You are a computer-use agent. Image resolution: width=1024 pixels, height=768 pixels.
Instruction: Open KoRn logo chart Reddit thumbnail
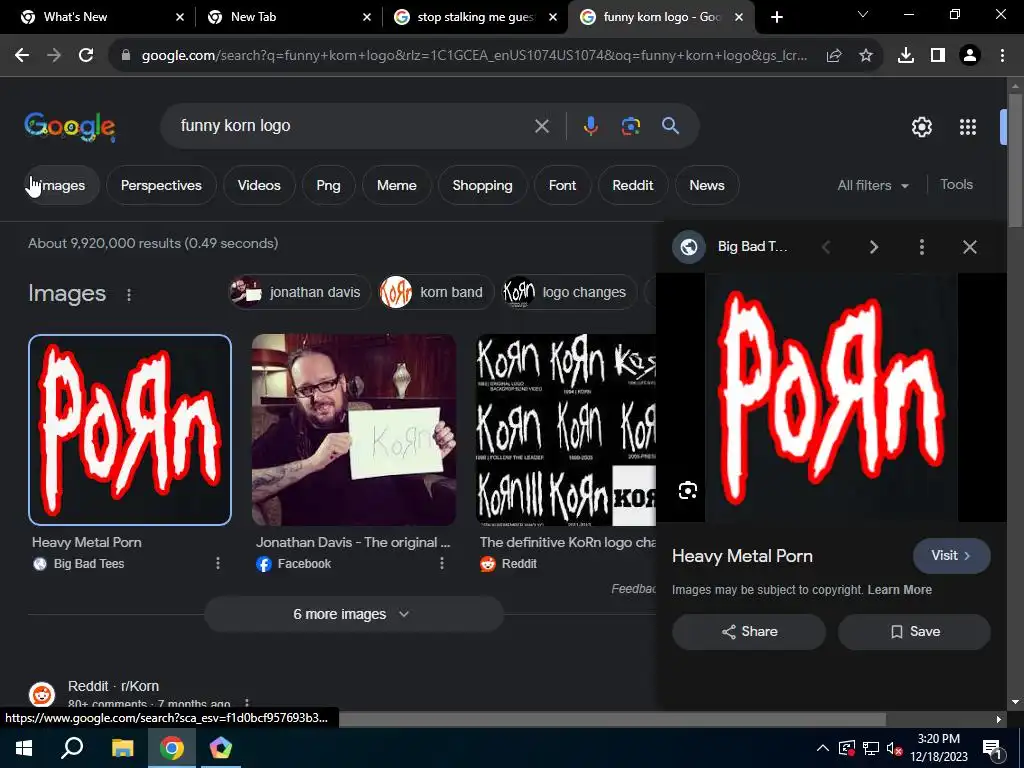(x=566, y=430)
